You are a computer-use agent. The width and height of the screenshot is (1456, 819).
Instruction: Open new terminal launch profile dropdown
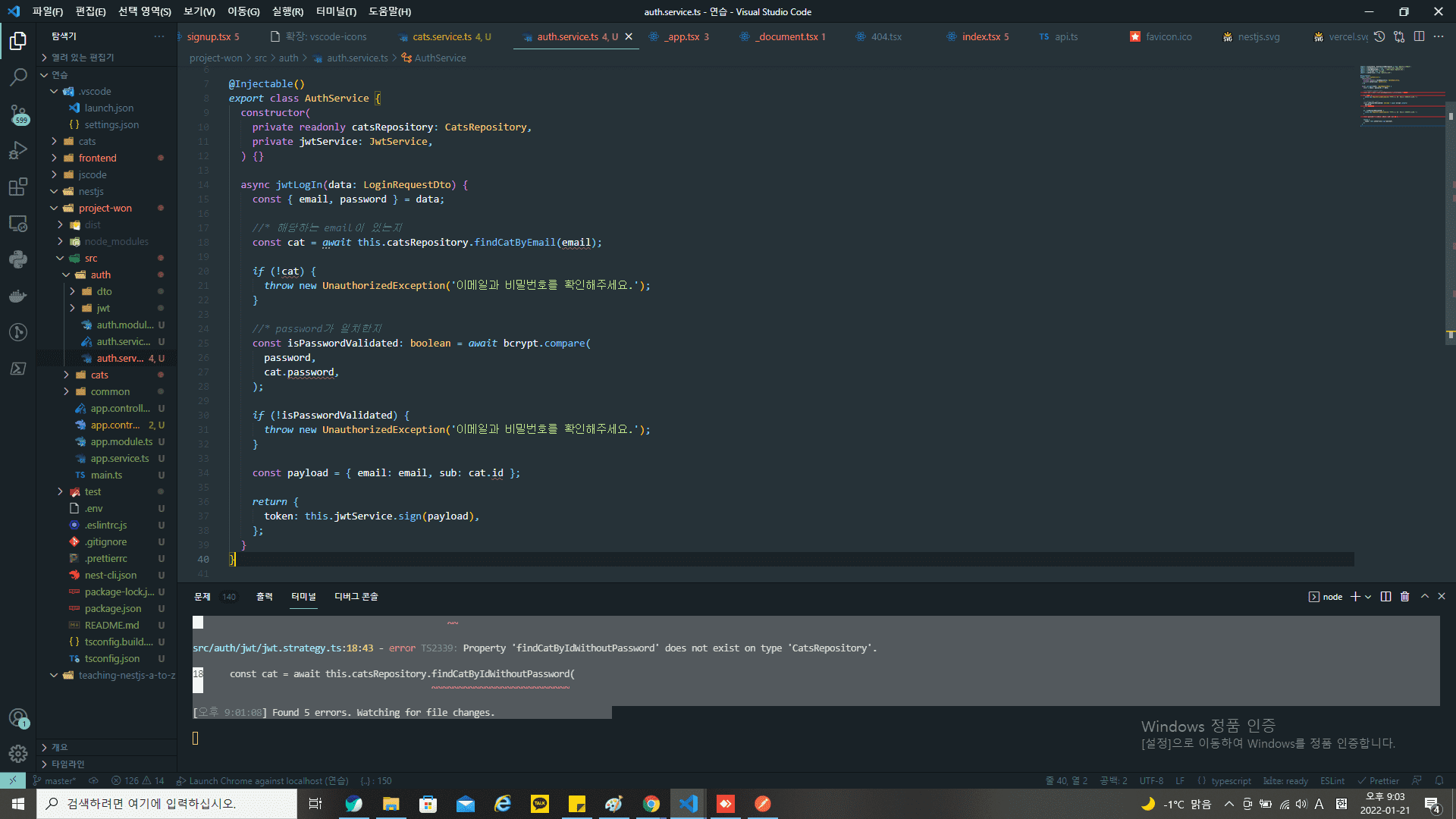(1368, 597)
